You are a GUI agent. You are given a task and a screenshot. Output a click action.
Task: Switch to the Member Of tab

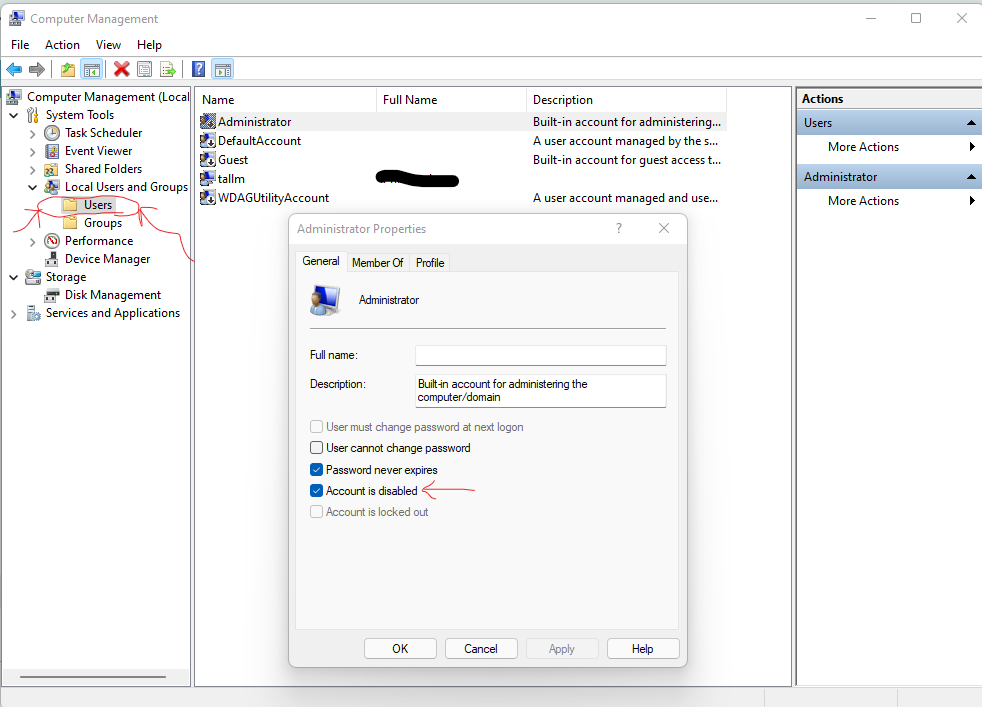tap(377, 262)
